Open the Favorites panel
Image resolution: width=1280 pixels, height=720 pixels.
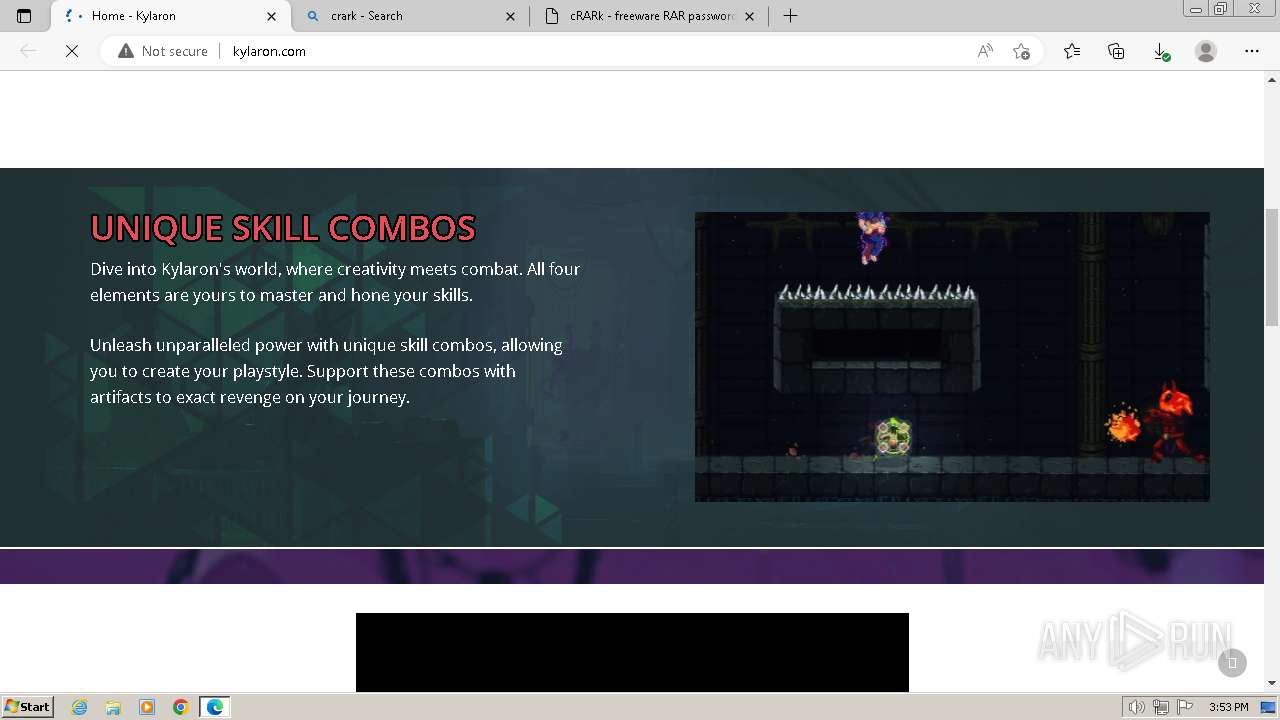[x=1072, y=51]
